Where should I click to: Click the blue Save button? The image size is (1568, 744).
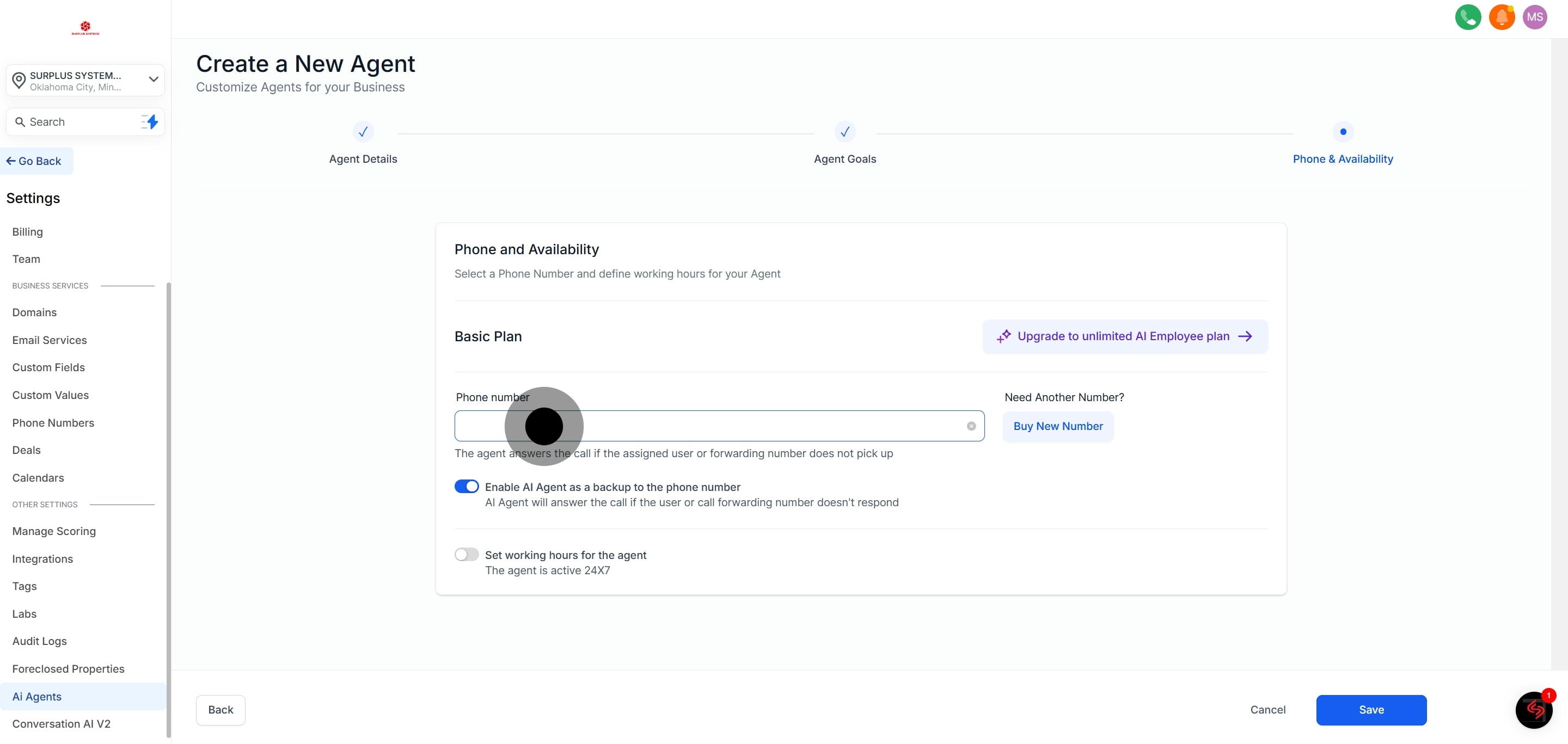[1371, 709]
